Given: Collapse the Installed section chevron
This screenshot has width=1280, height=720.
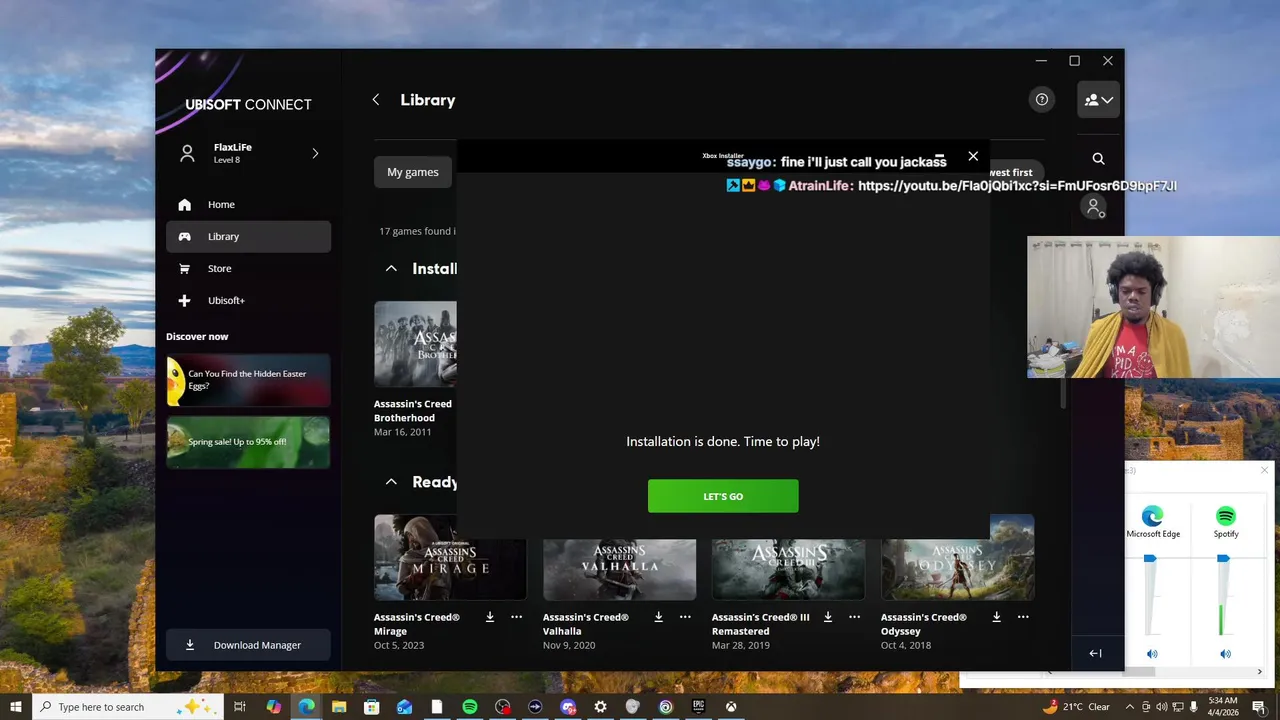Looking at the screenshot, I should 391,269.
